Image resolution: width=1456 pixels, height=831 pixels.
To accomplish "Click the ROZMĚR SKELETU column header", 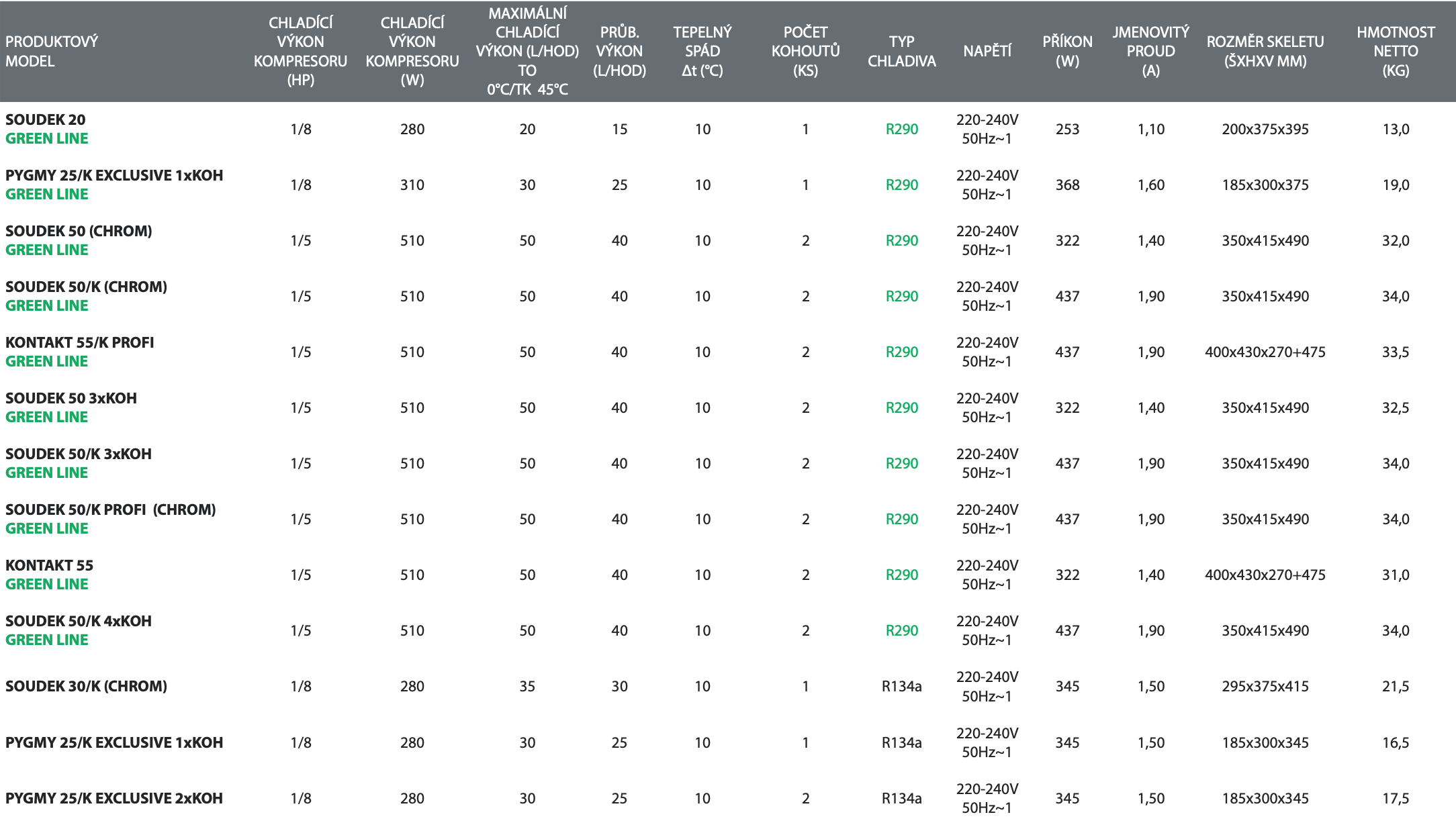I will coord(1265,51).
